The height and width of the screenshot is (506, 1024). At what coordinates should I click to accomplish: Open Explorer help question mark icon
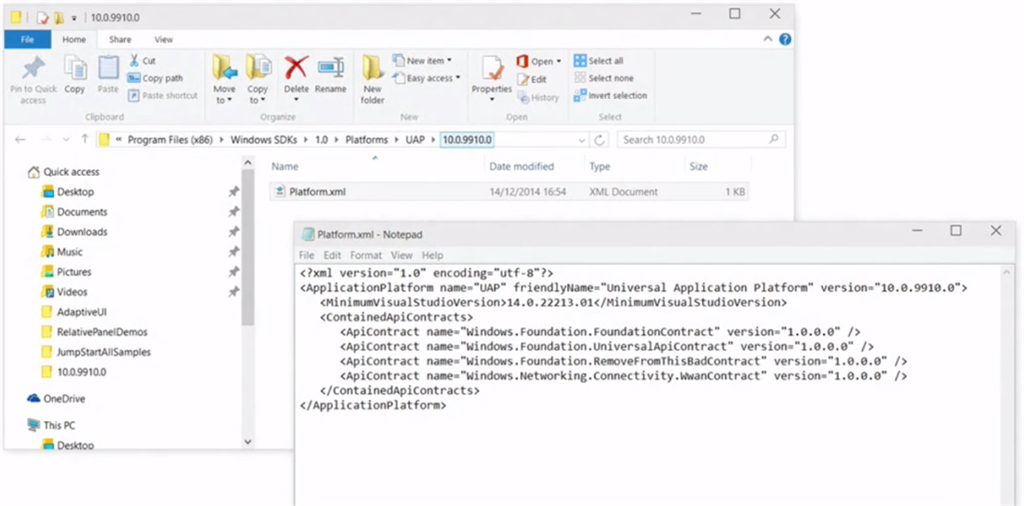tap(785, 39)
